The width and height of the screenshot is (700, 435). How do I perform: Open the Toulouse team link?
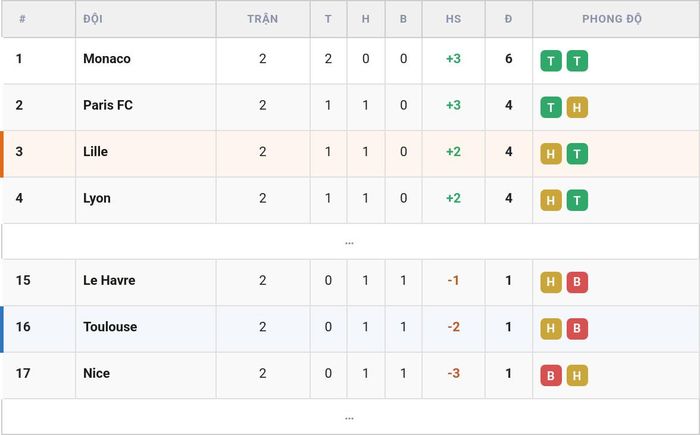[x=110, y=326]
